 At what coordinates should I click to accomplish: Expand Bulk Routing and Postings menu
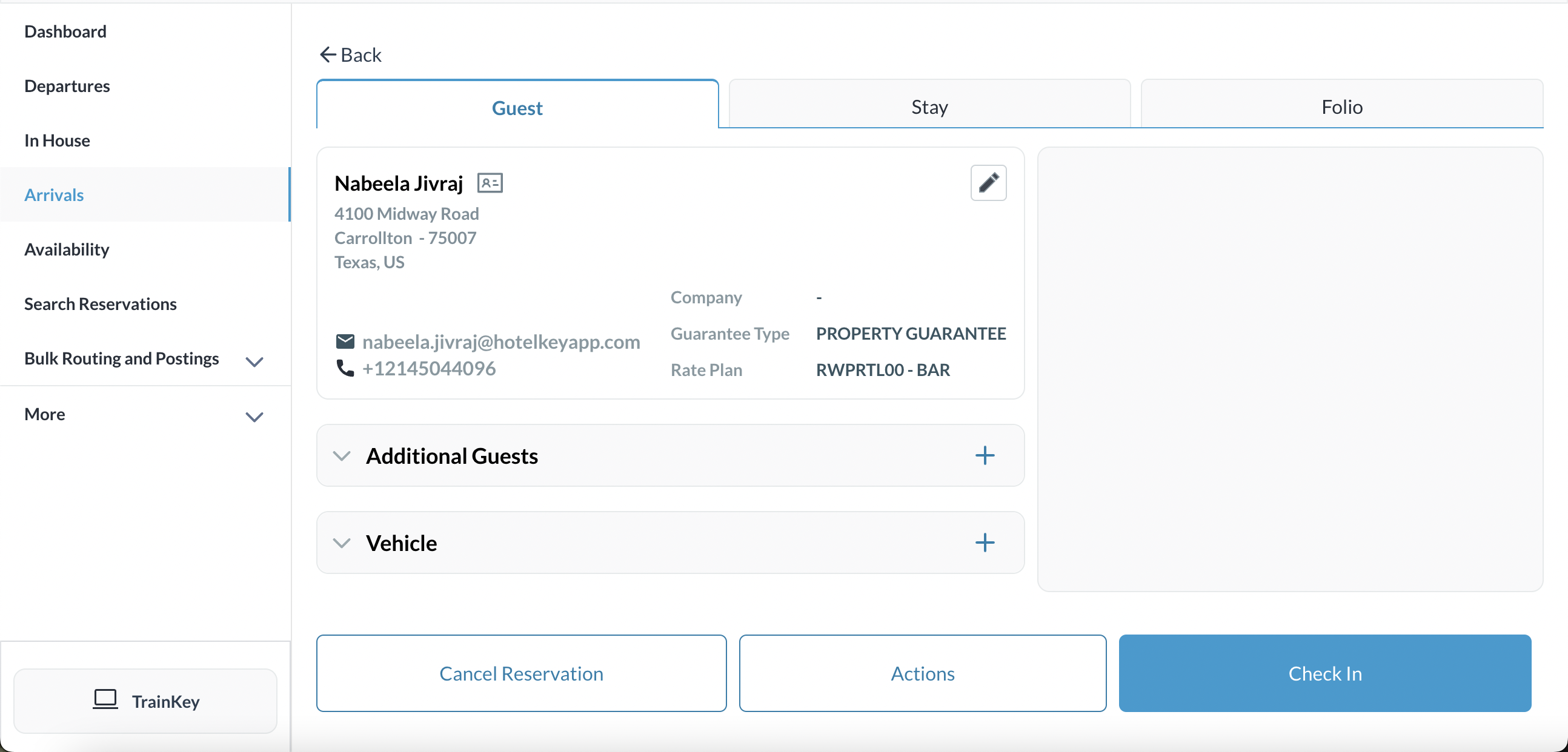(x=254, y=361)
